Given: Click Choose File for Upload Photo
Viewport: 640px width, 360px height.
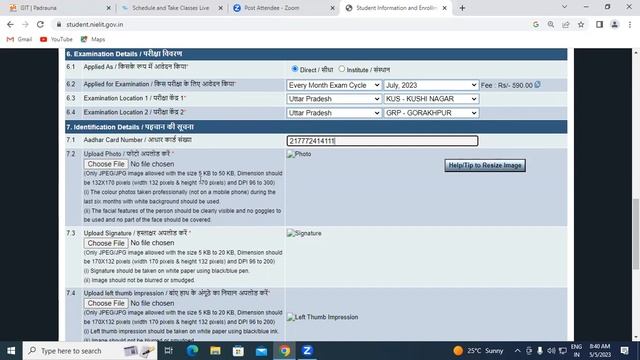Looking at the screenshot, I should [x=106, y=164].
